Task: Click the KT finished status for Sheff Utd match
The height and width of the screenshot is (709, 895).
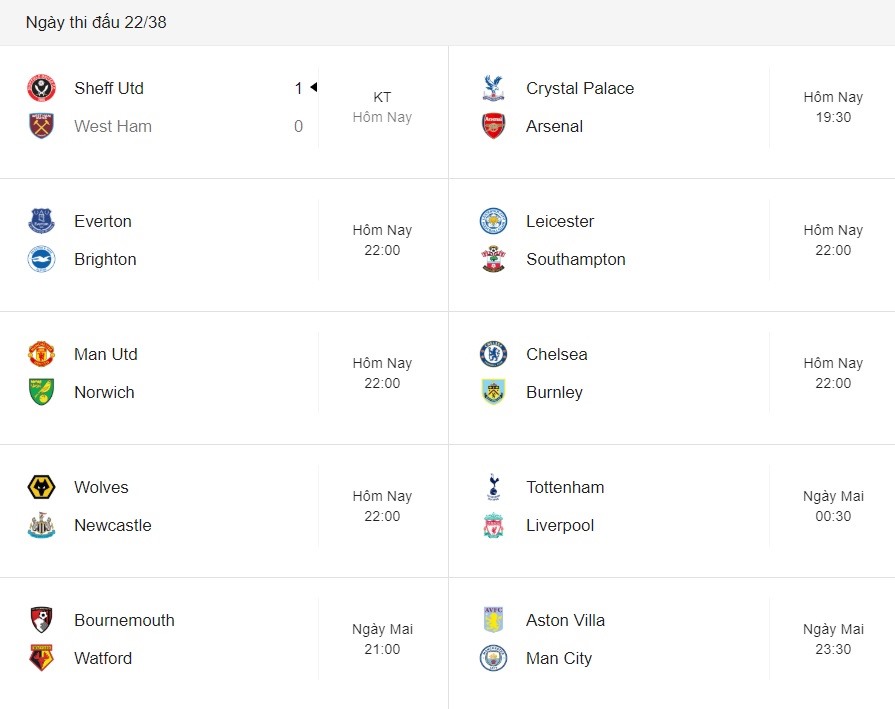Action: [382, 97]
